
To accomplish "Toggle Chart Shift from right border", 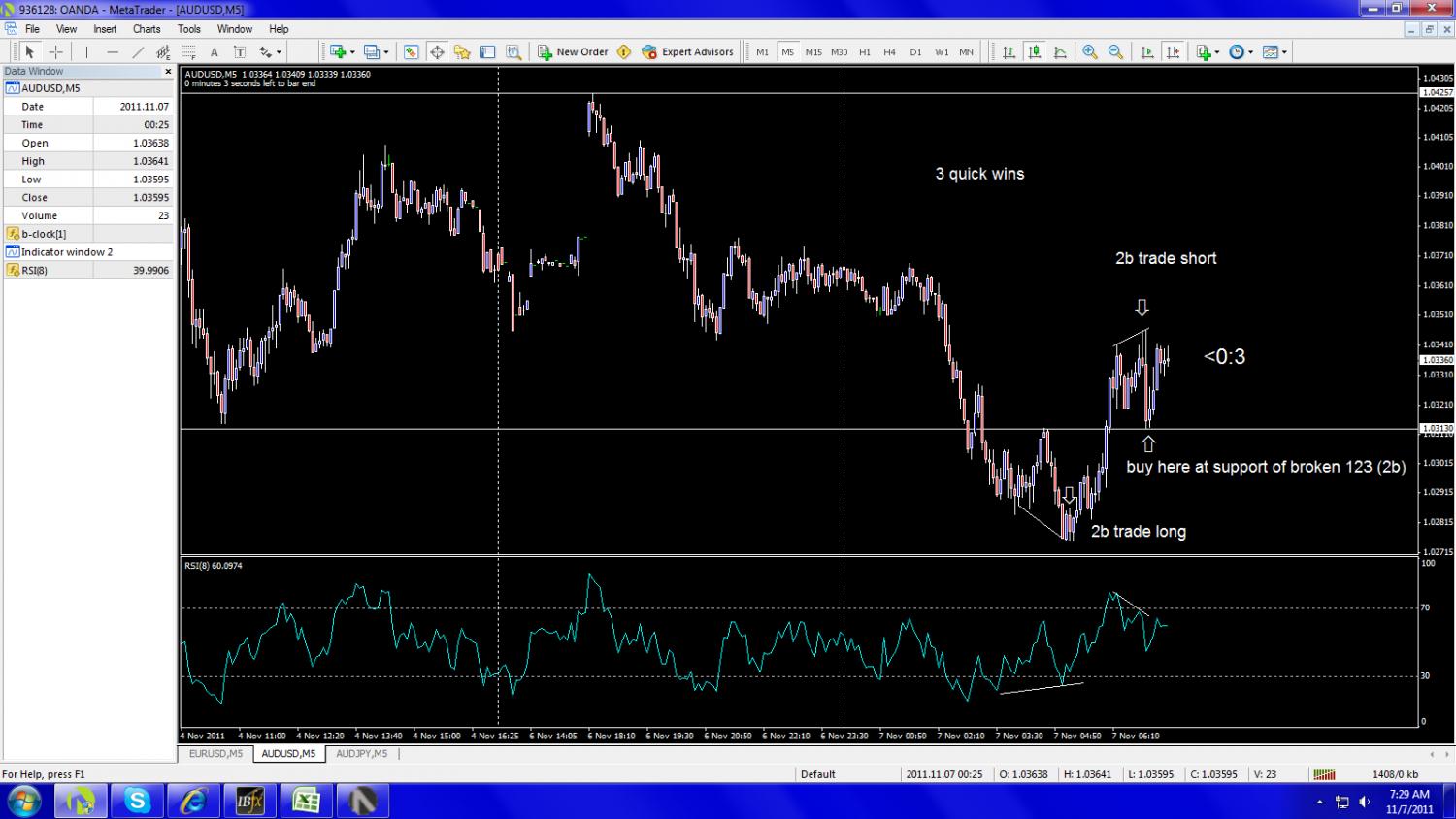I will (x=1173, y=51).
